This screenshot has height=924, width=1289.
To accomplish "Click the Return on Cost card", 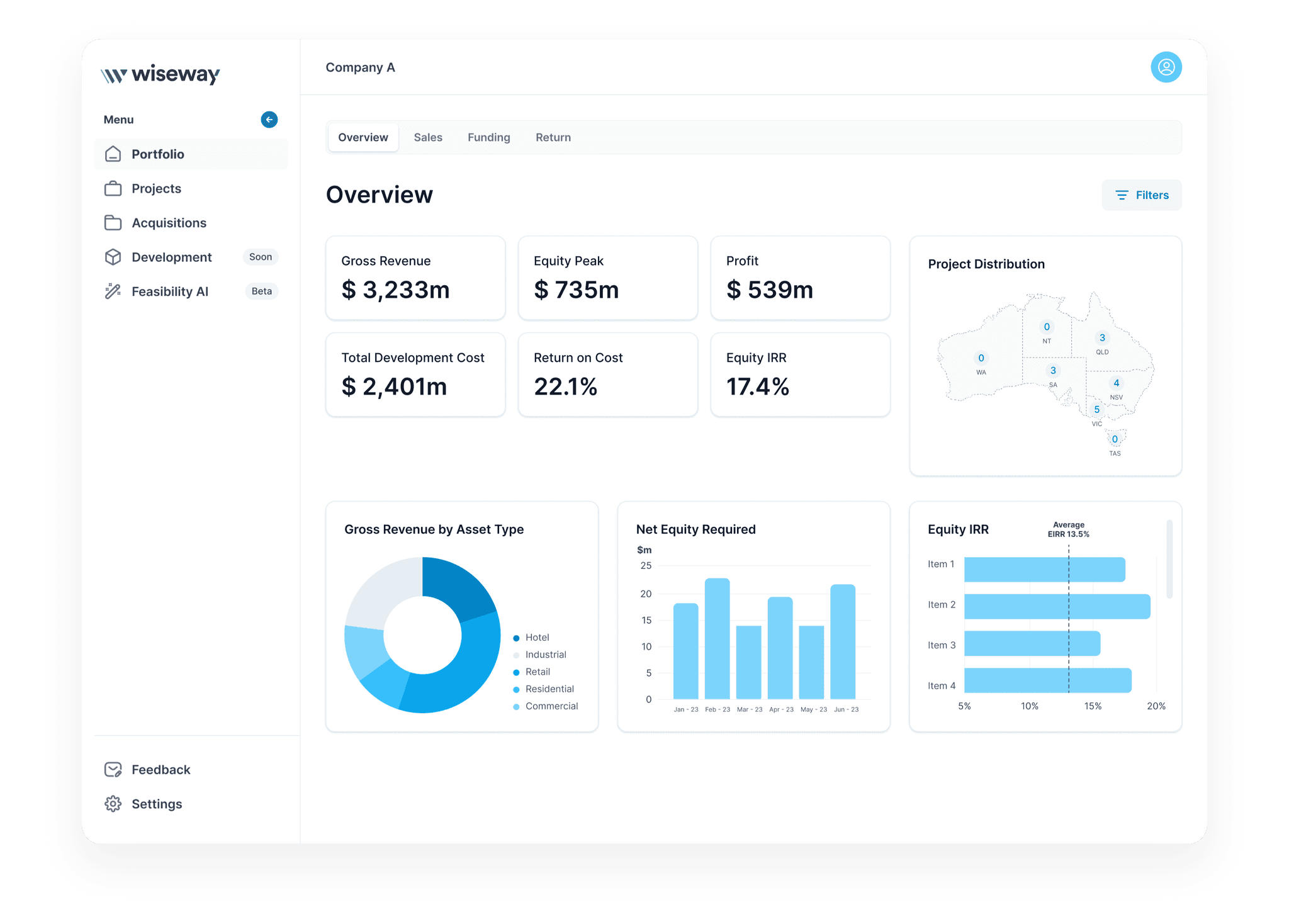I will click(x=608, y=375).
